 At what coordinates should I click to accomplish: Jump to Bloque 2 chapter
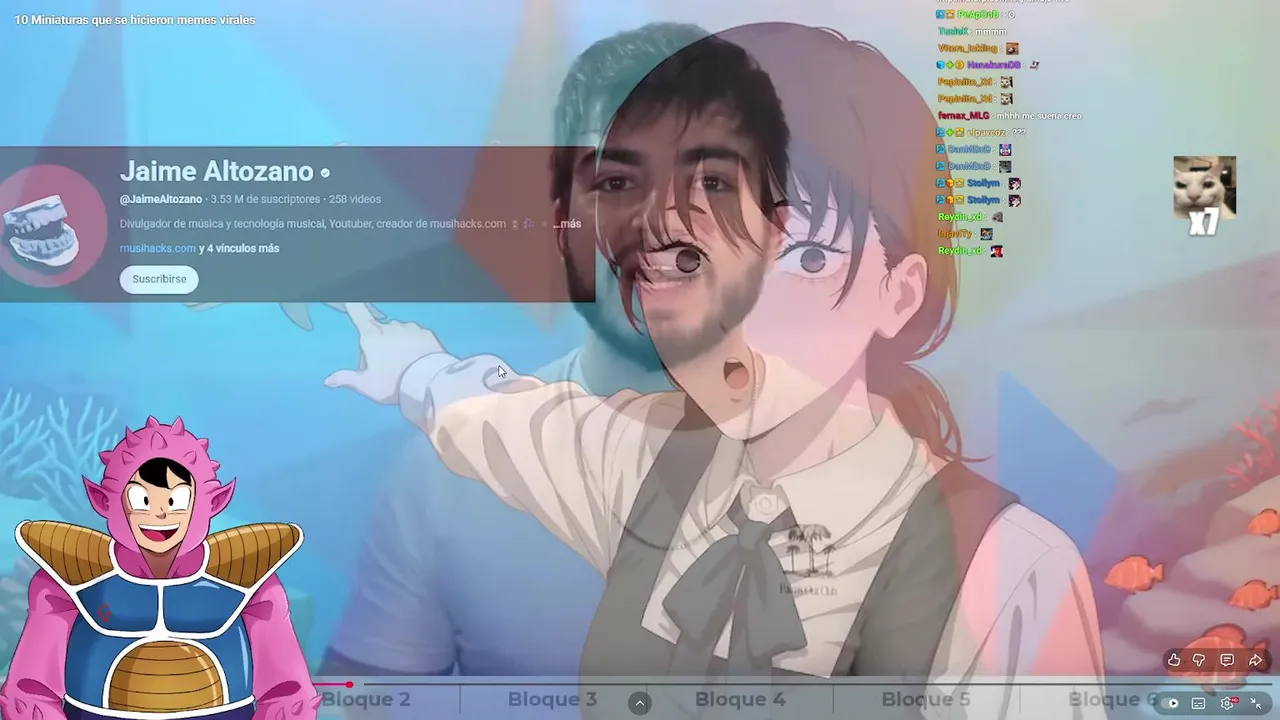[x=366, y=699]
